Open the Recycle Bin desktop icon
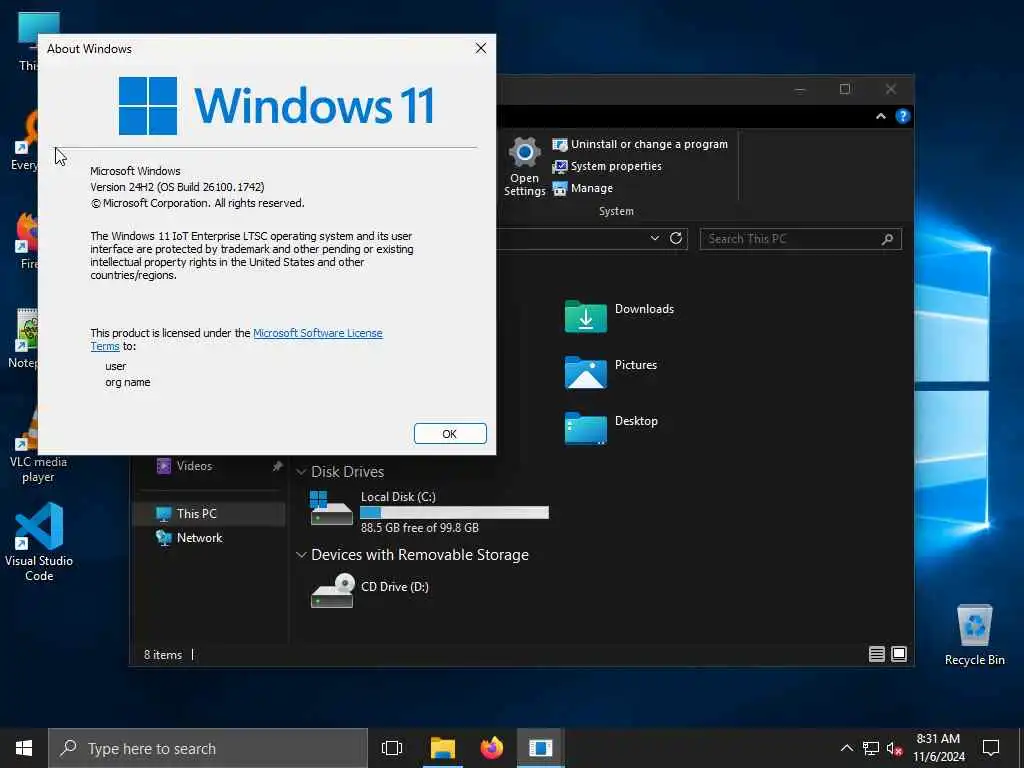 point(974,635)
